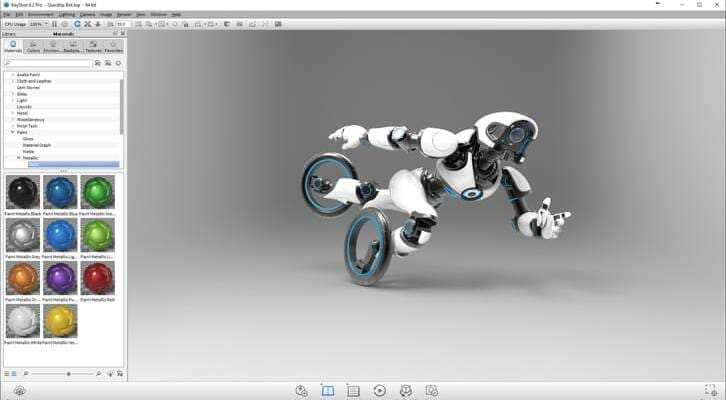Pause the real-time render
The width and height of the screenshot is (726, 400).
pos(54,24)
